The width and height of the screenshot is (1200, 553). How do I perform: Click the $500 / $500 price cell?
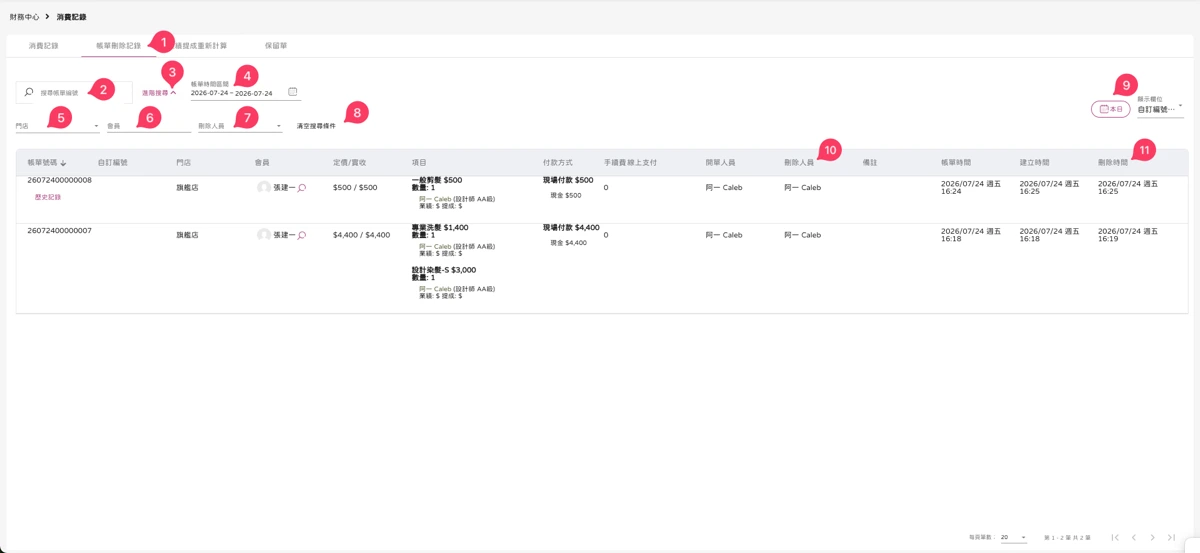[355, 188]
